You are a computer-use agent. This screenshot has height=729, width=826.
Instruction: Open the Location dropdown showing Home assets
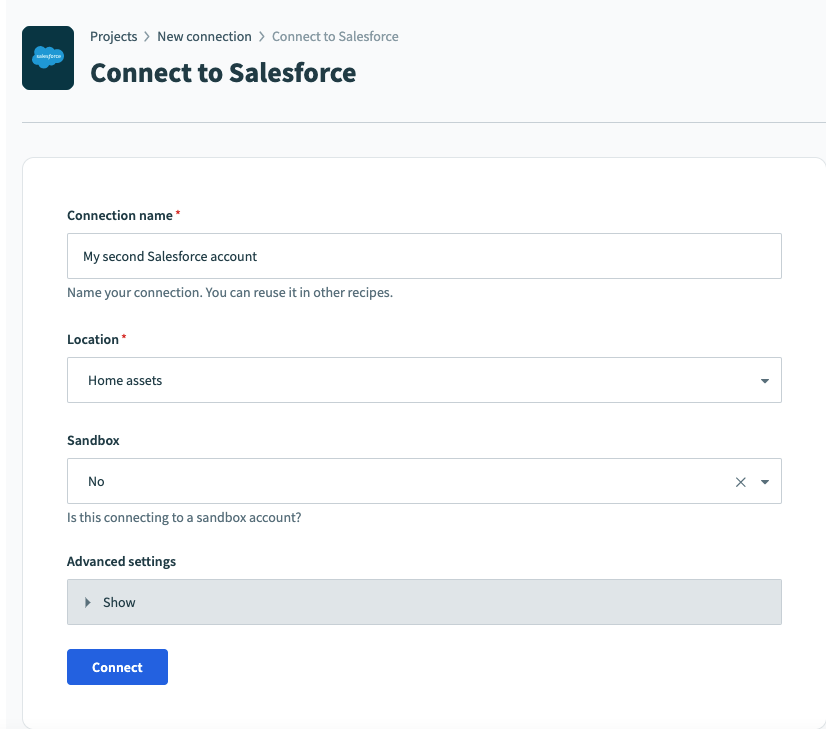[424, 380]
